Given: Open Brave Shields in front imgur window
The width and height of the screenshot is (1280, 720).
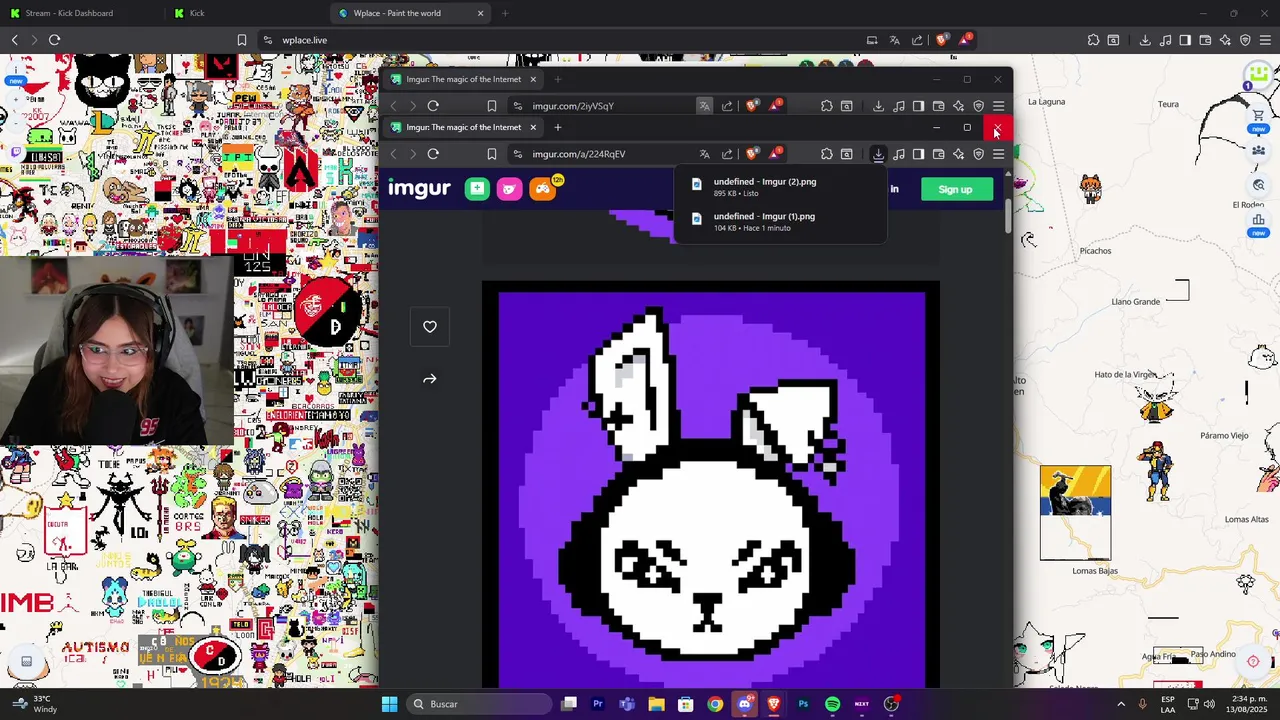Looking at the screenshot, I should coord(751,154).
